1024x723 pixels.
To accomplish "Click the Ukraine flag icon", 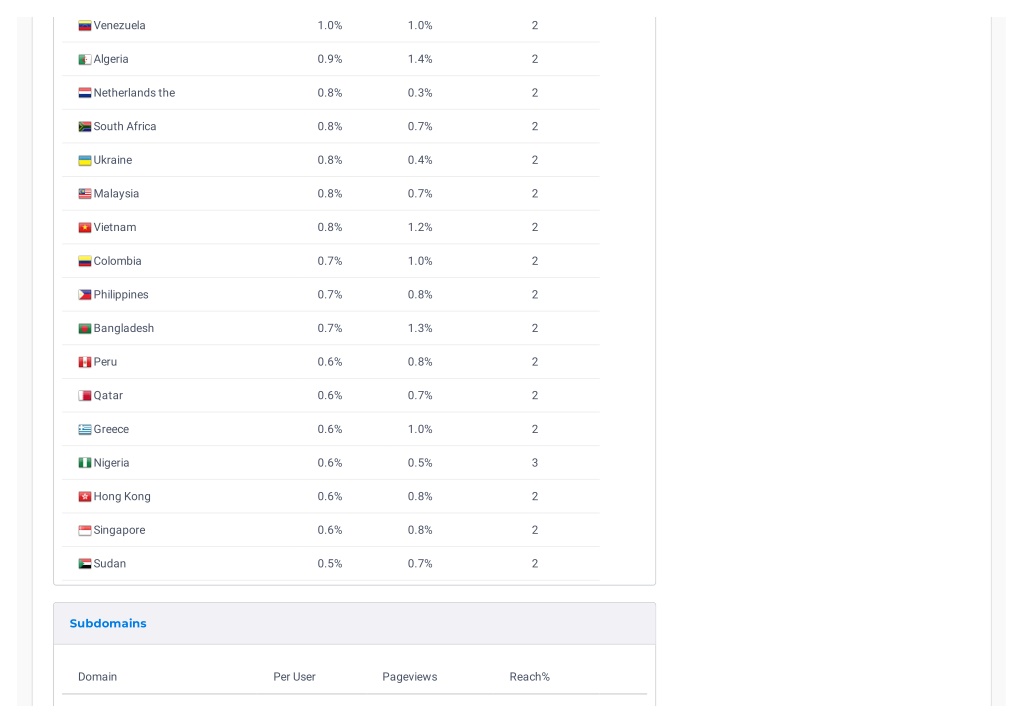I will tap(85, 161).
